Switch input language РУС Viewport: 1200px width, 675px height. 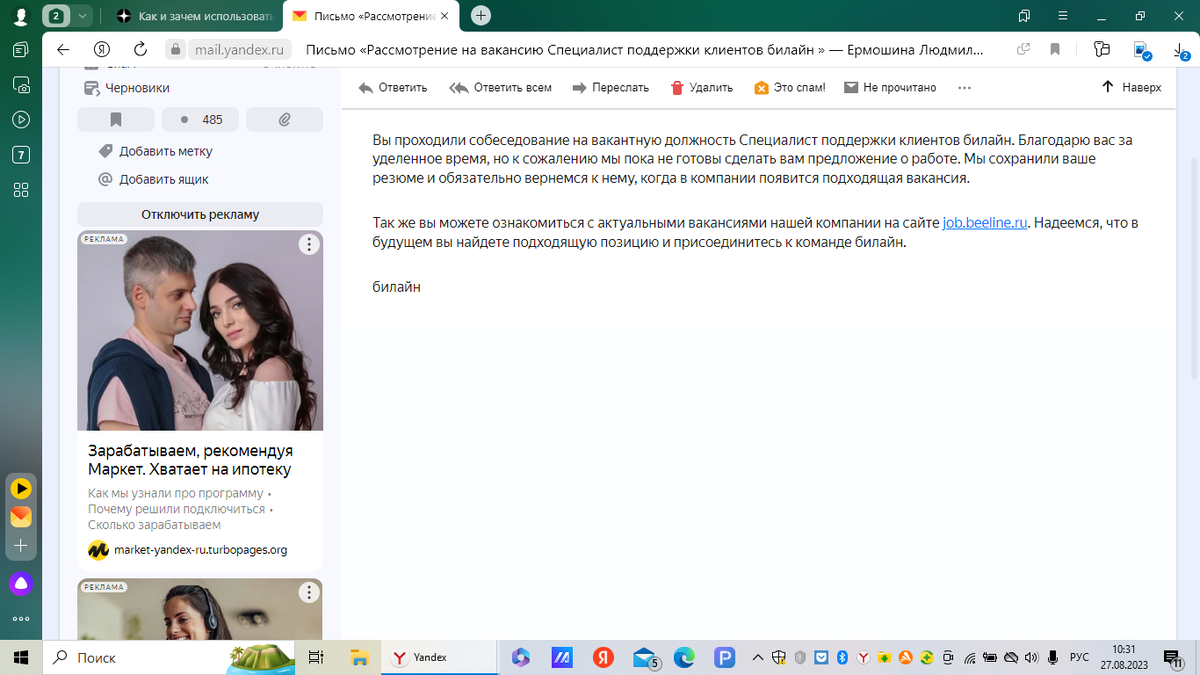coord(1079,657)
